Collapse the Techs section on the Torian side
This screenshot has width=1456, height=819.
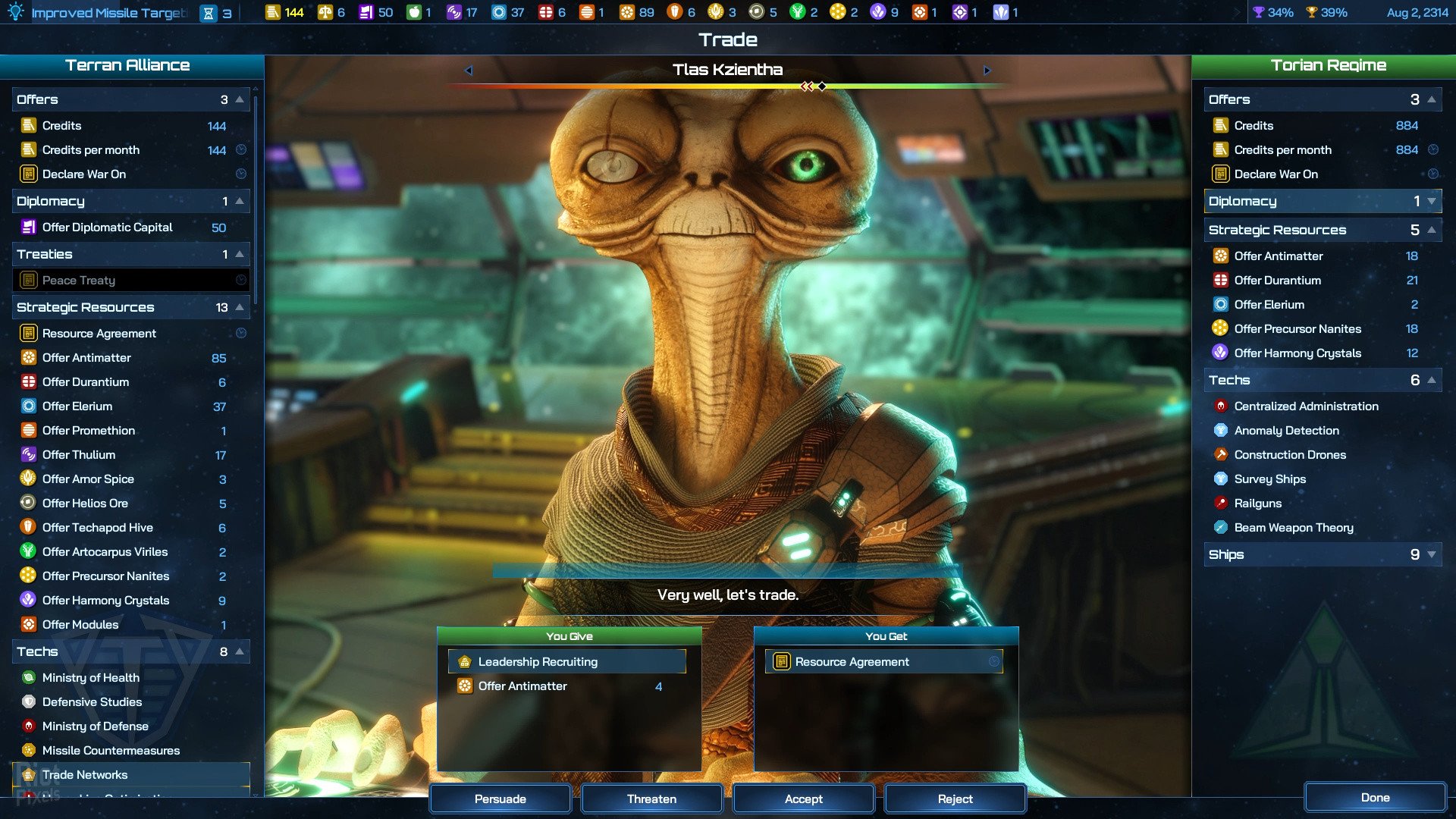click(1432, 380)
